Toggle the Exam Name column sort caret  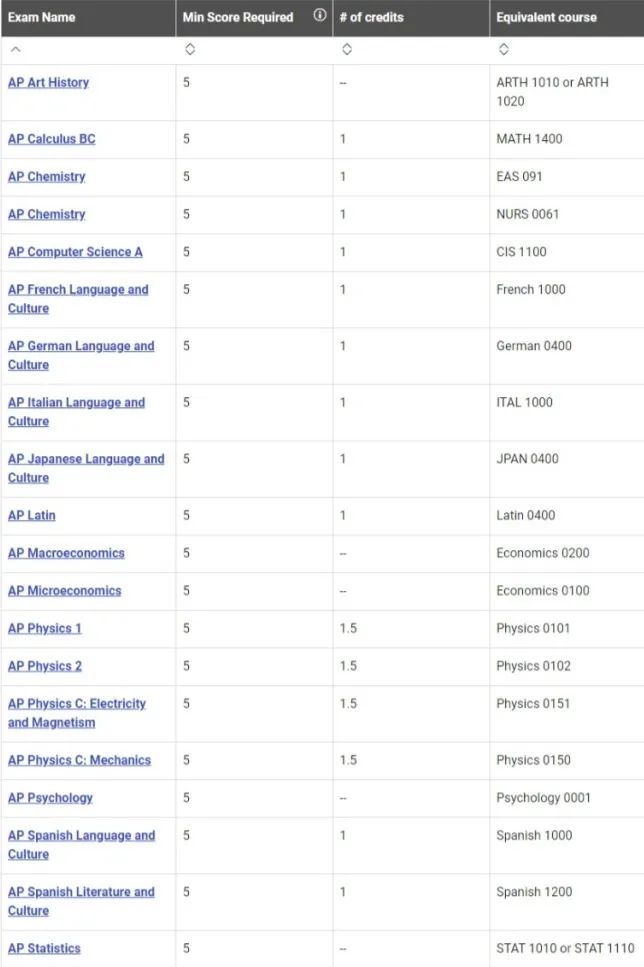[14, 50]
